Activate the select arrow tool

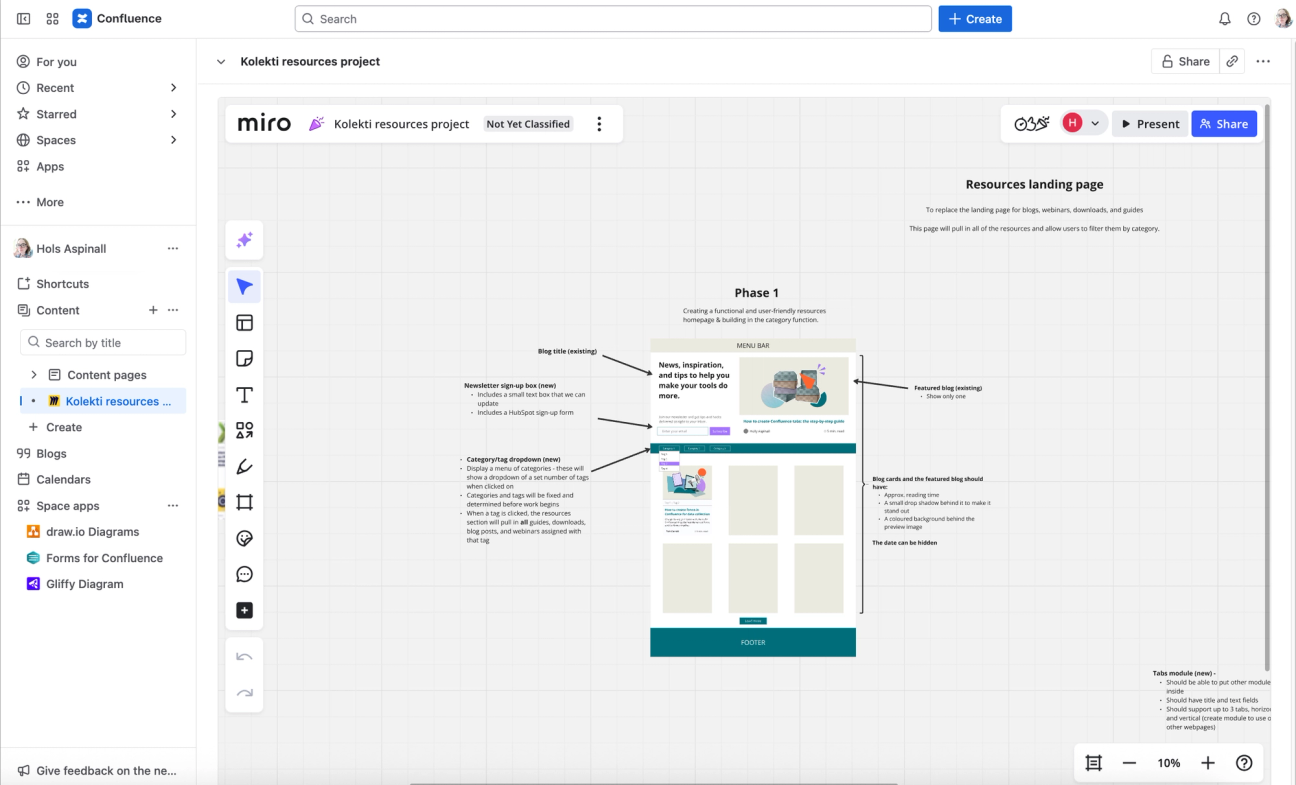[x=244, y=286]
